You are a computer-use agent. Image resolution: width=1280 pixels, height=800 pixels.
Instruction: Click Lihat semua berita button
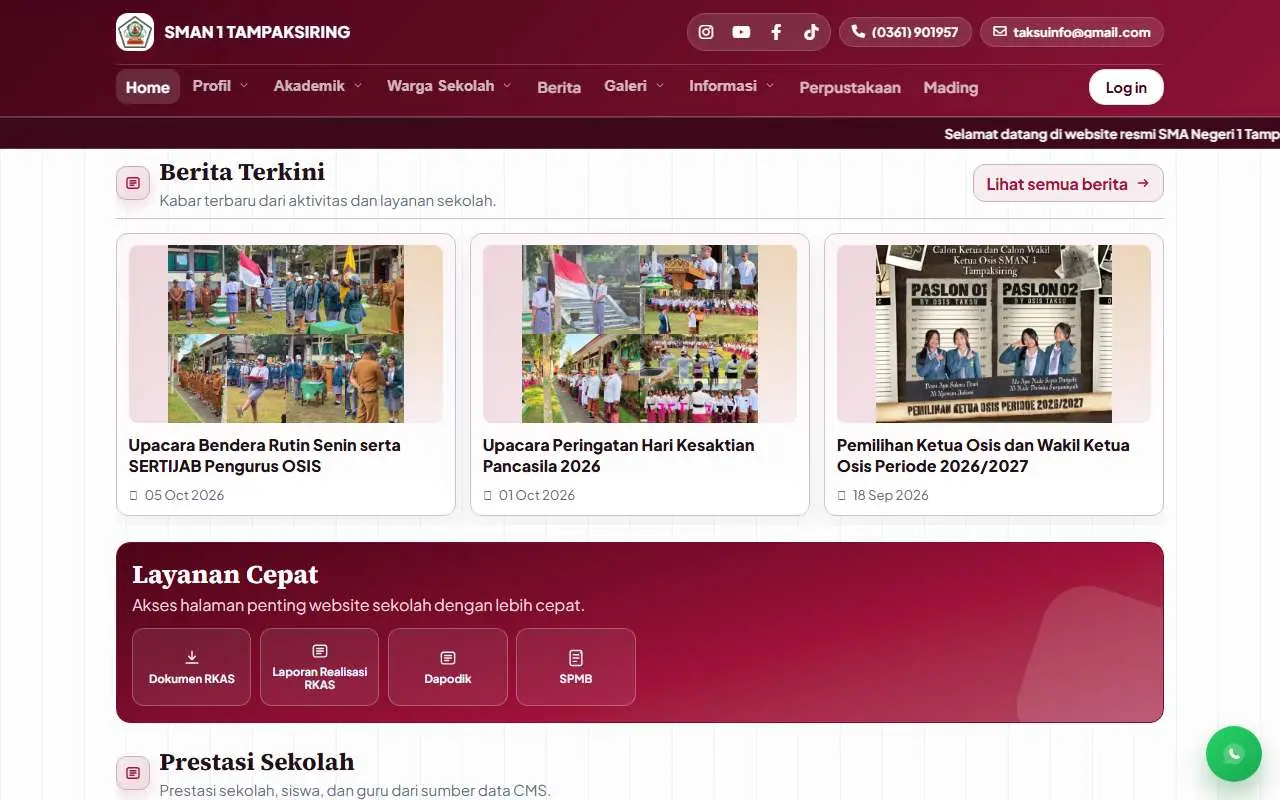click(1068, 183)
